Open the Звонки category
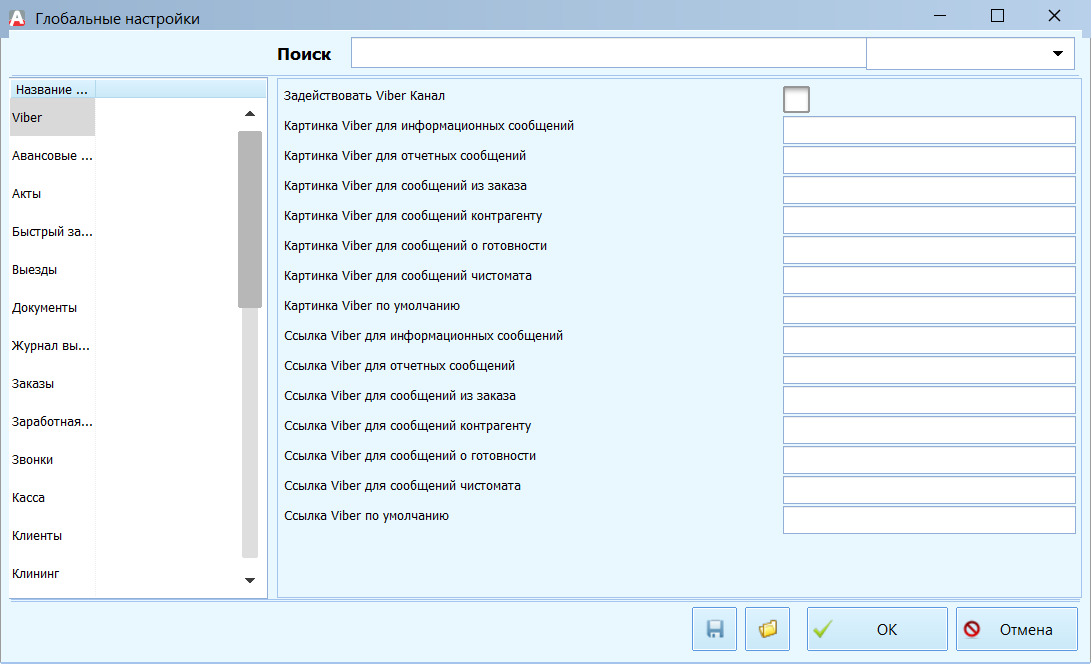1091x664 pixels. [x=52, y=459]
